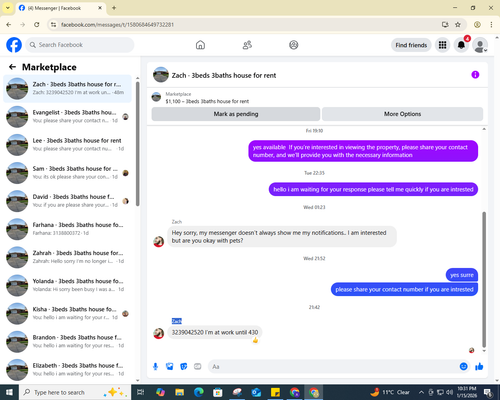This screenshot has height=400, width=500.
Task: Open the Facebook logo home link
Action: 14,45
